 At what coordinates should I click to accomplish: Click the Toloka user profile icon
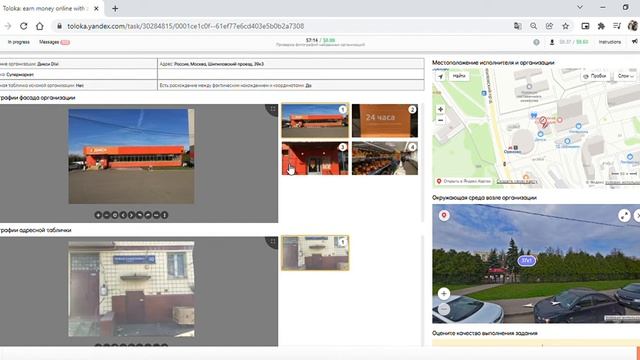tap(552, 42)
